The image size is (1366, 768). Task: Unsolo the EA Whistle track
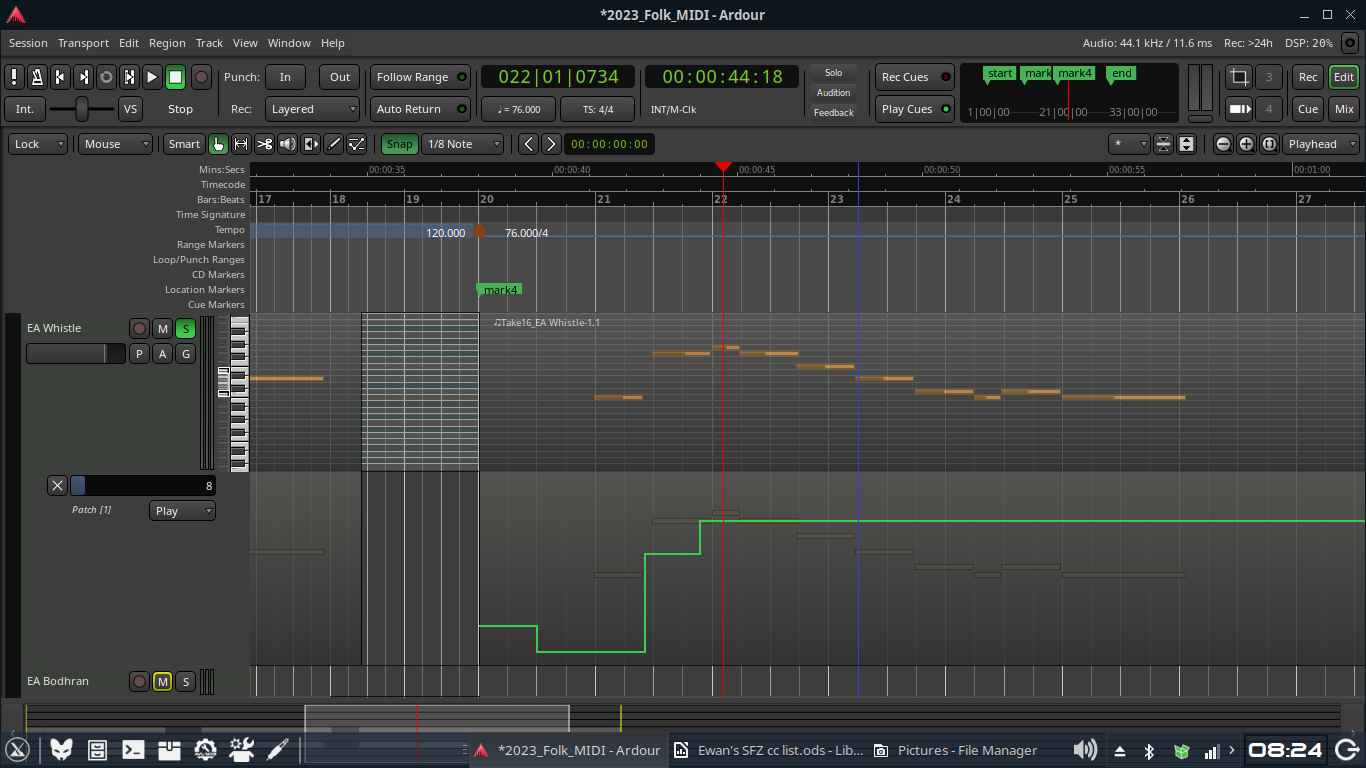[185, 329]
